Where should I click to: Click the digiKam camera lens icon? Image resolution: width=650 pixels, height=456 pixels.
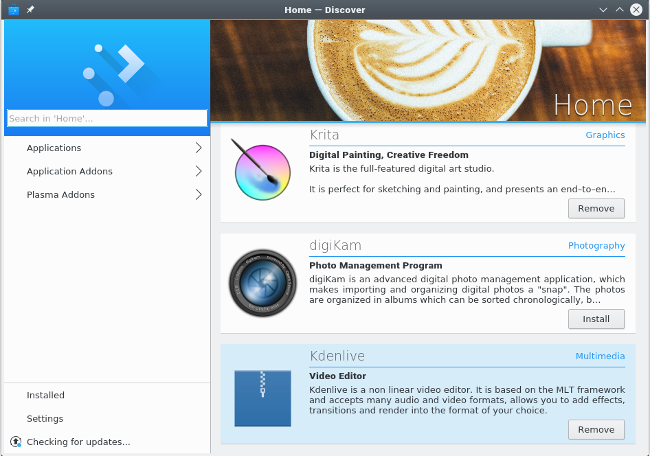click(263, 284)
